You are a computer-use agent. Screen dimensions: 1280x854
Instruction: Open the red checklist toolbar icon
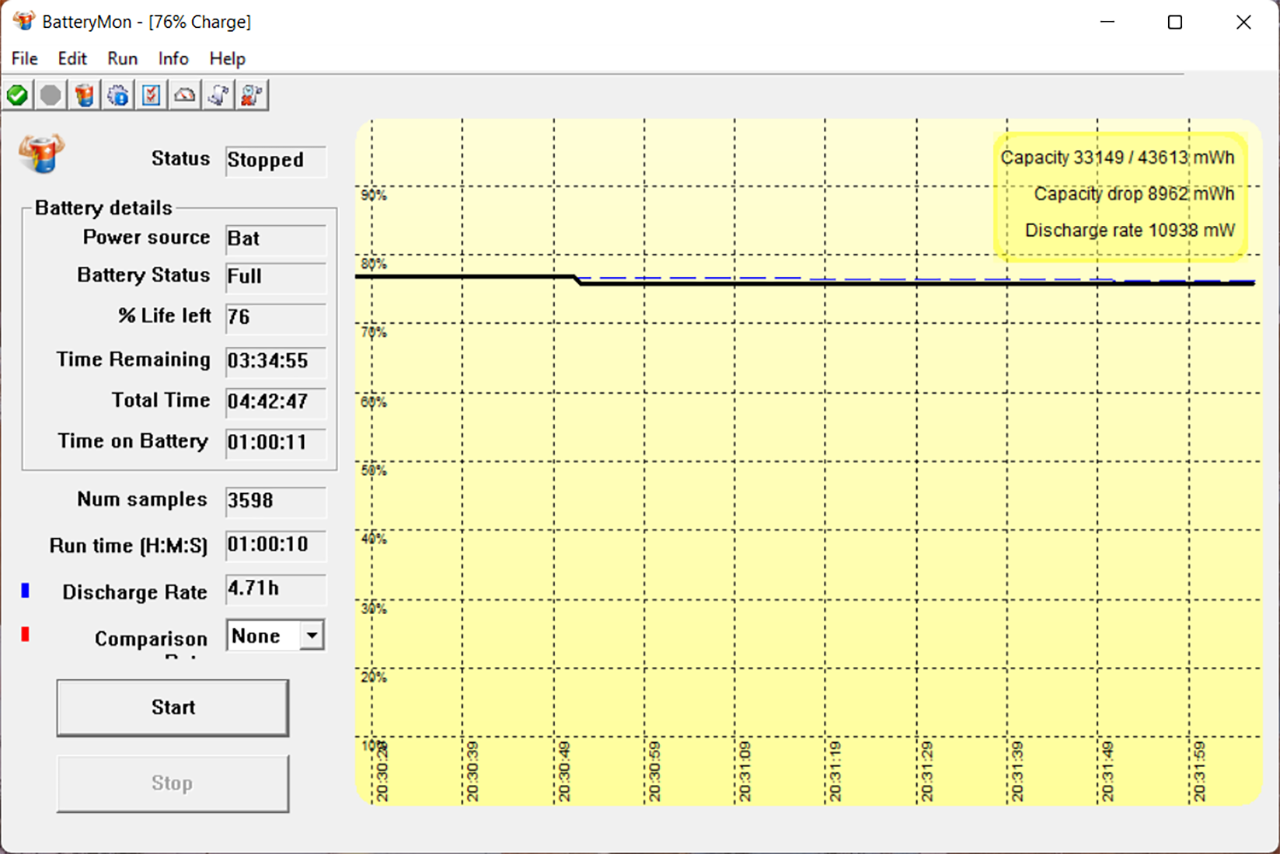[151, 96]
